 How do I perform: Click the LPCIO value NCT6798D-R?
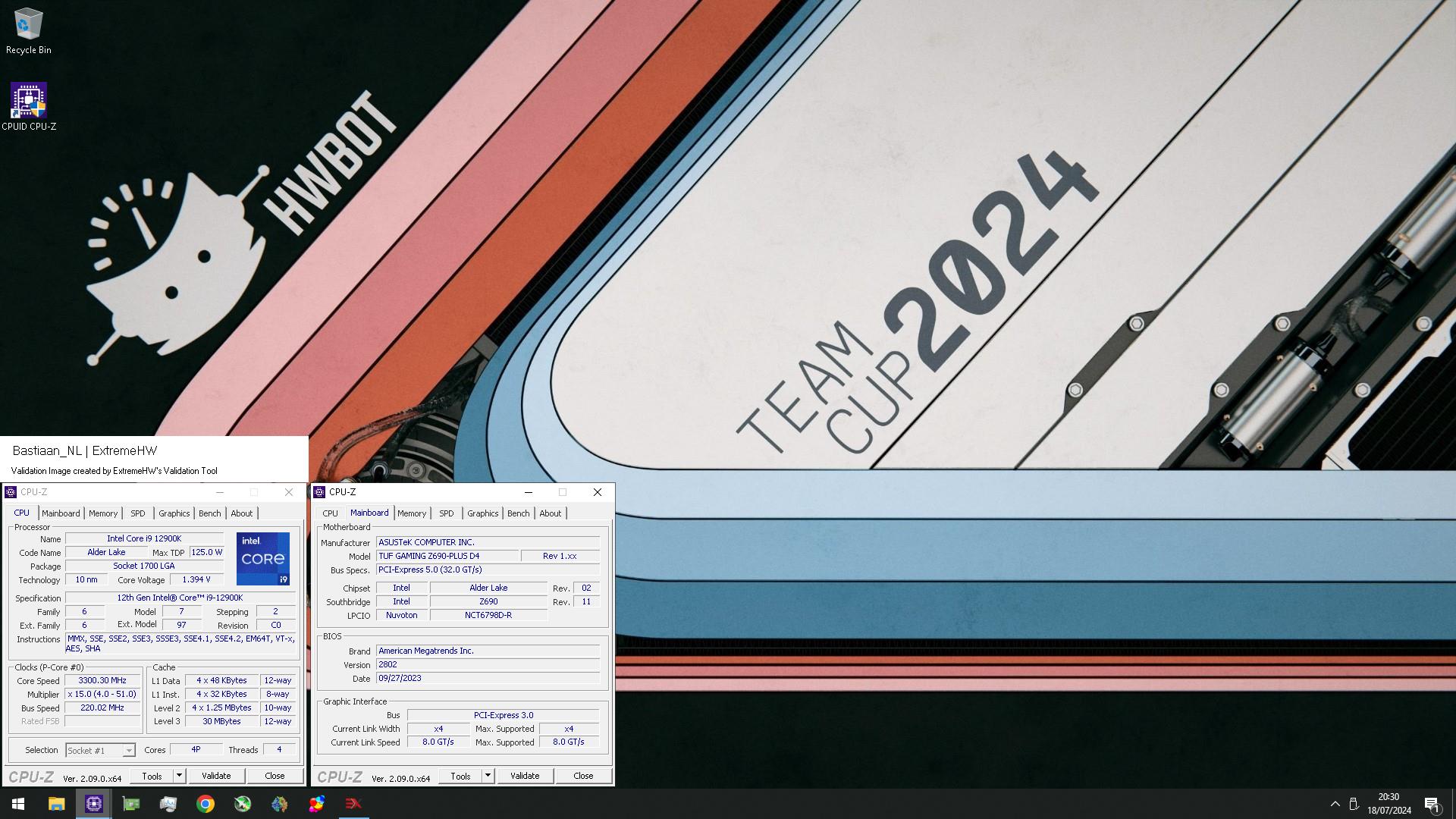(488, 616)
